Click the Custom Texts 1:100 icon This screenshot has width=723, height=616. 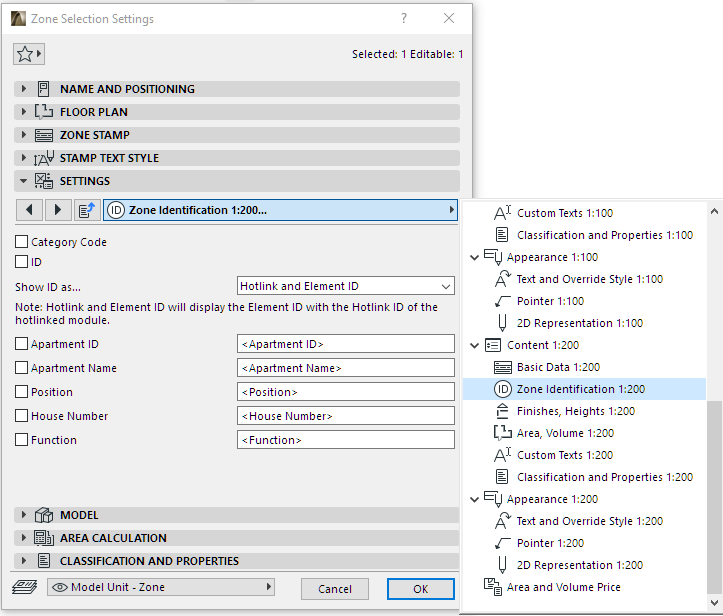[x=502, y=213]
